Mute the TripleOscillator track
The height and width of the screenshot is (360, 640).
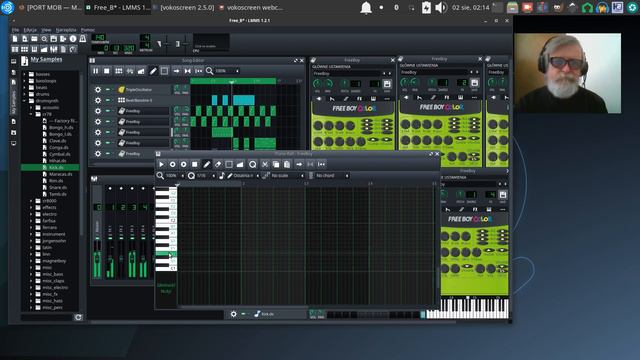[x=108, y=89]
